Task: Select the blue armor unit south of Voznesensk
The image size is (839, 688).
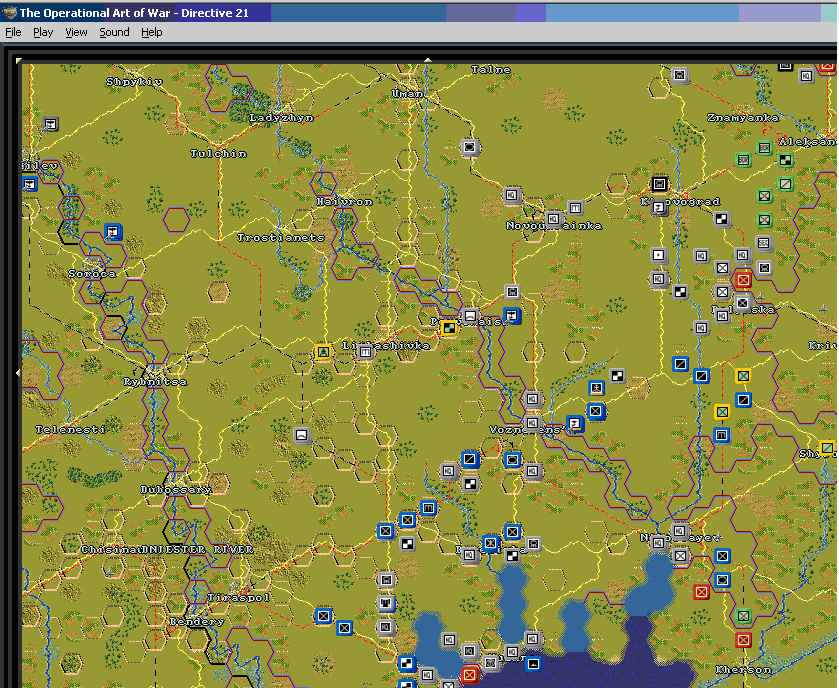Action: click(x=512, y=459)
